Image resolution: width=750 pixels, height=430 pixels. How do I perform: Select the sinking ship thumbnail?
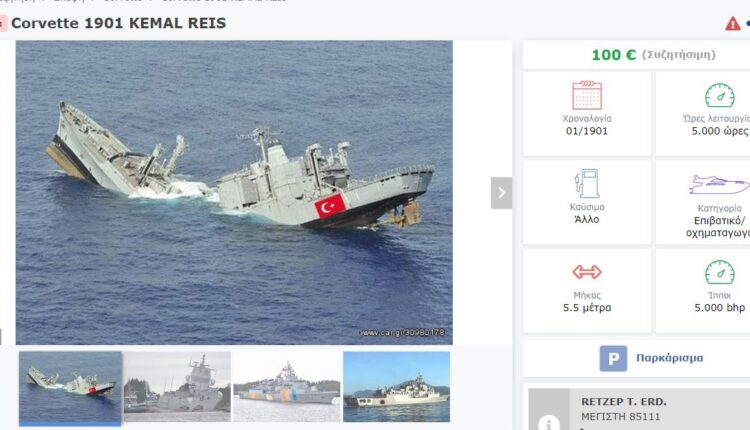pos(70,387)
